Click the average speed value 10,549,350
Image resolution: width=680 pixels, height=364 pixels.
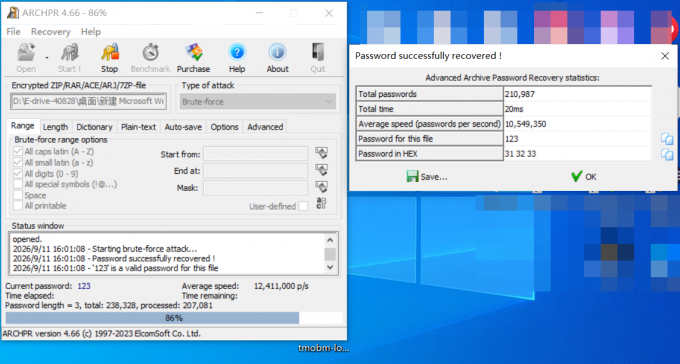pyautogui.click(x=525, y=124)
